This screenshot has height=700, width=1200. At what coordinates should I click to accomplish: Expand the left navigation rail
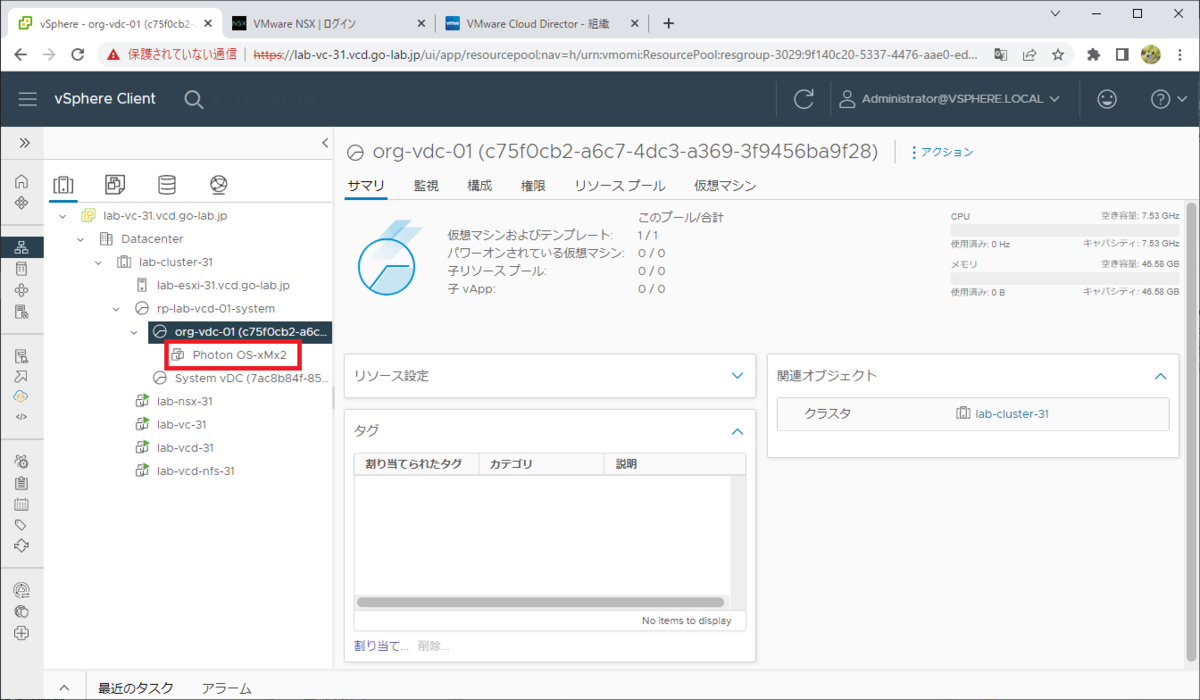point(24,143)
